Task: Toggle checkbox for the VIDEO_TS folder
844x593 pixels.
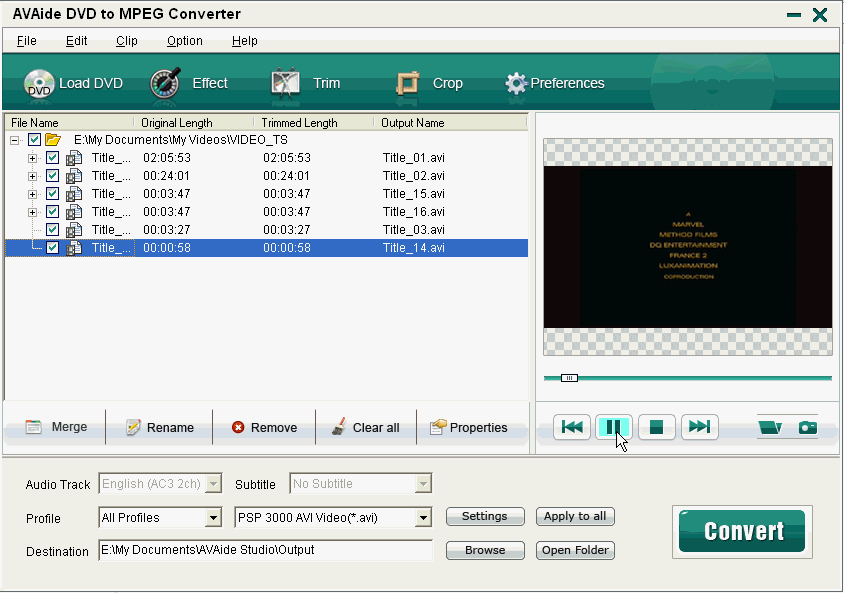Action: tap(35, 140)
